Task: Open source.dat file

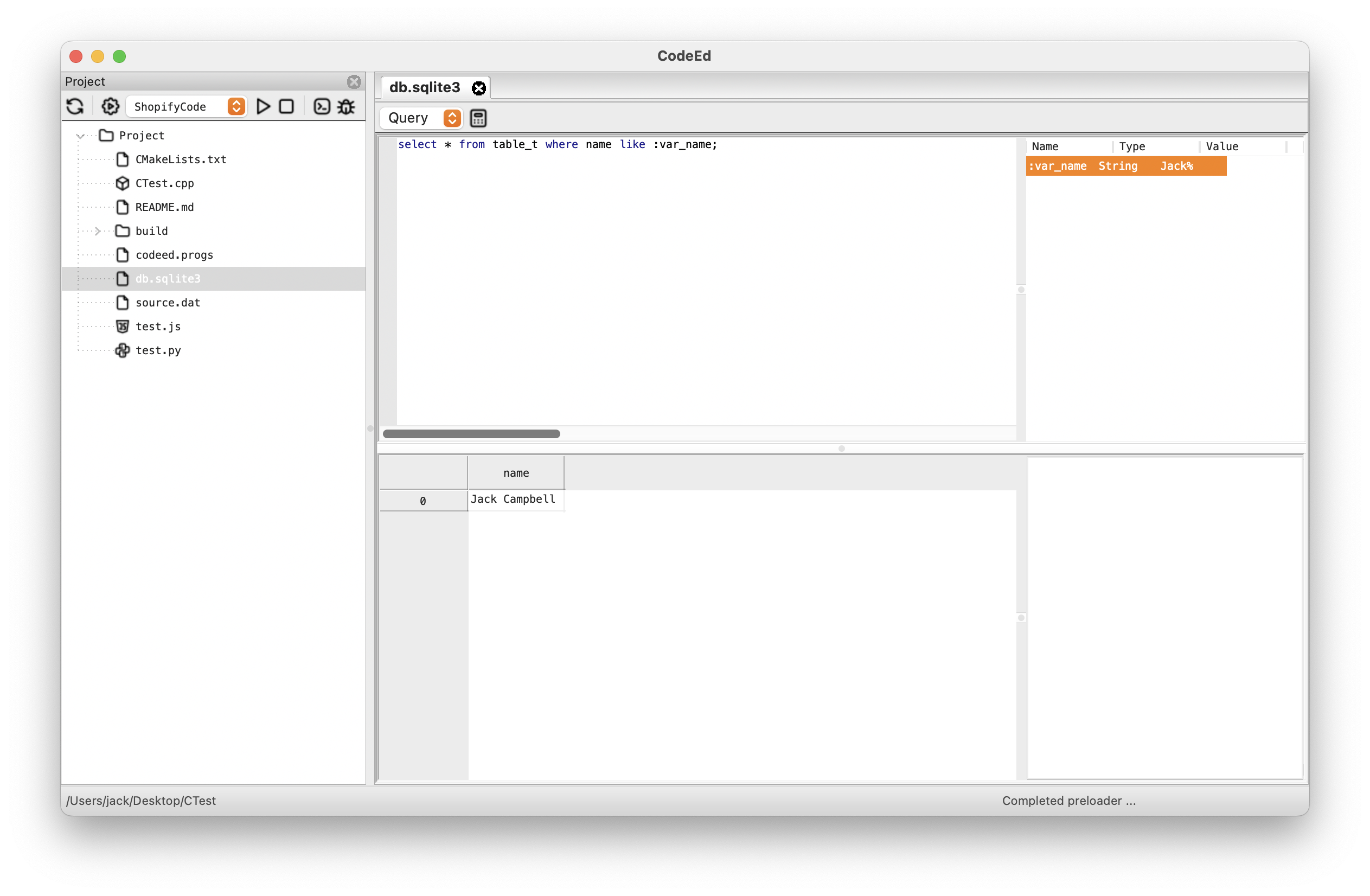Action: point(168,303)
